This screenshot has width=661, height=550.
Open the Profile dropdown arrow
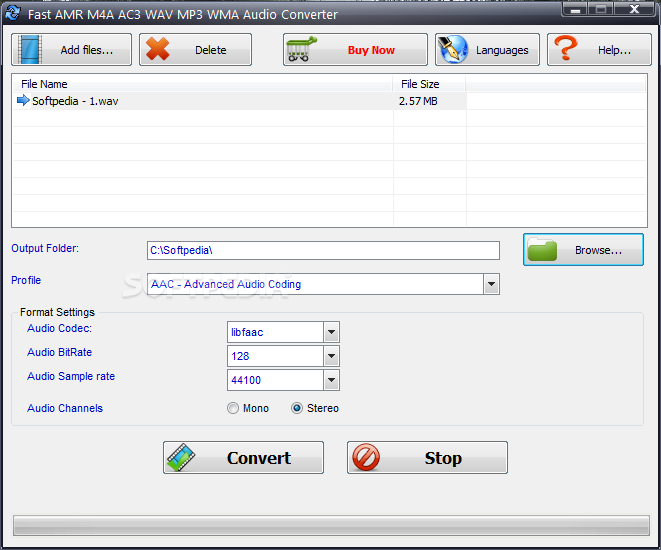click(491, 284)
